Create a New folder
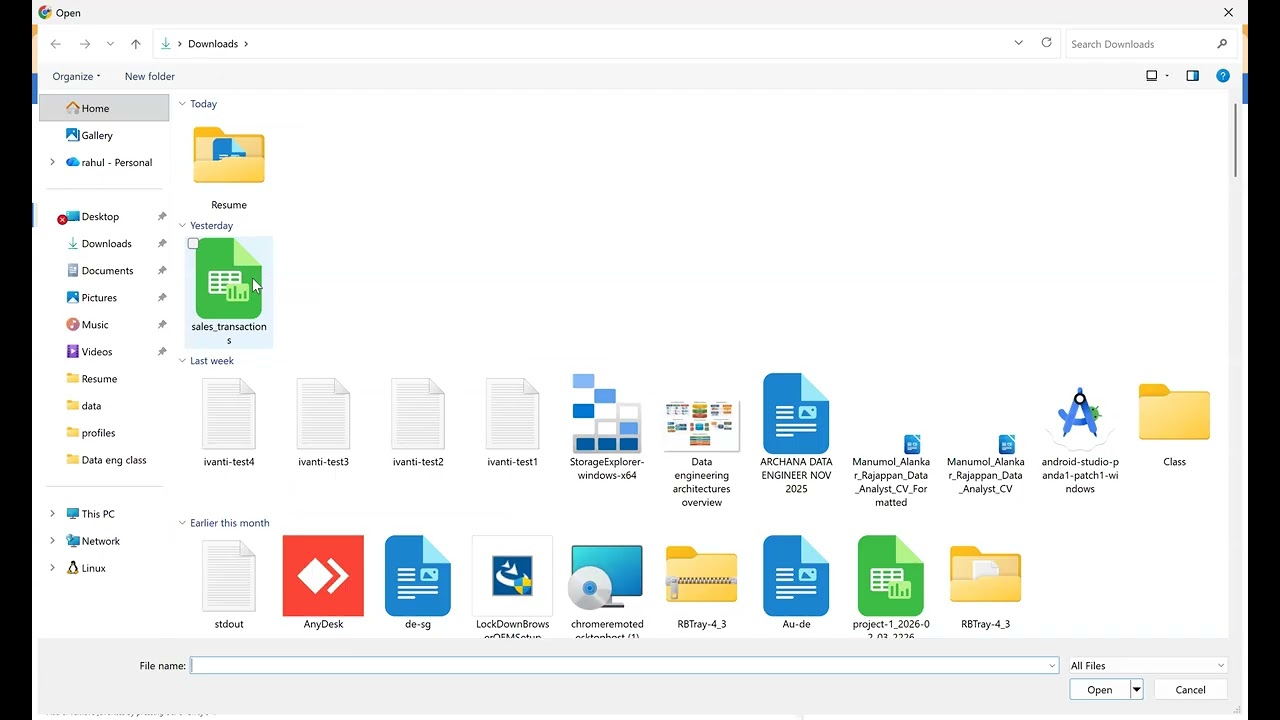Screen dimensions: 1280x720 click(x=150, y=76)
